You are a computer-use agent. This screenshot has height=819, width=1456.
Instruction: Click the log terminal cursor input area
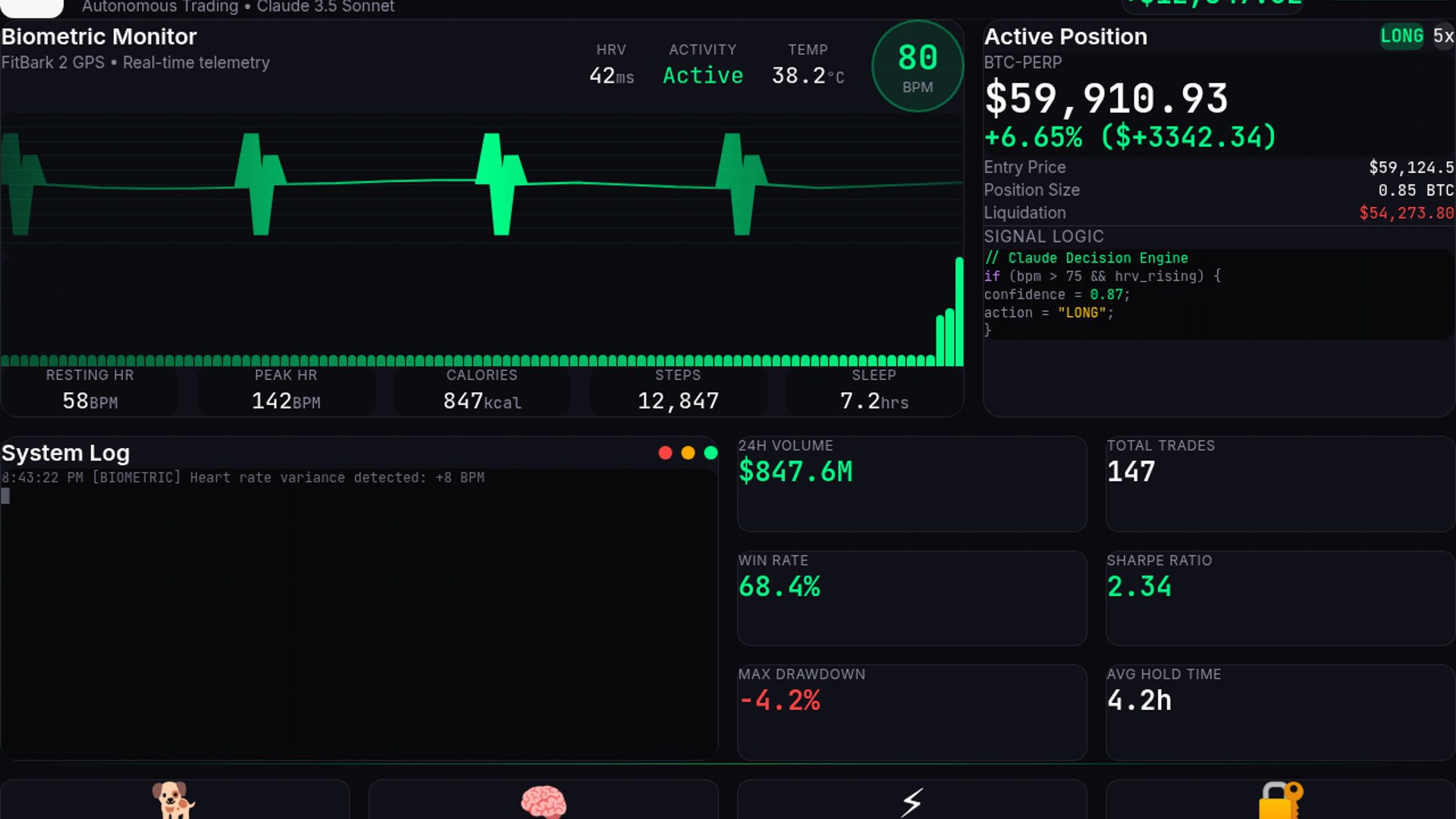(5, 496)
